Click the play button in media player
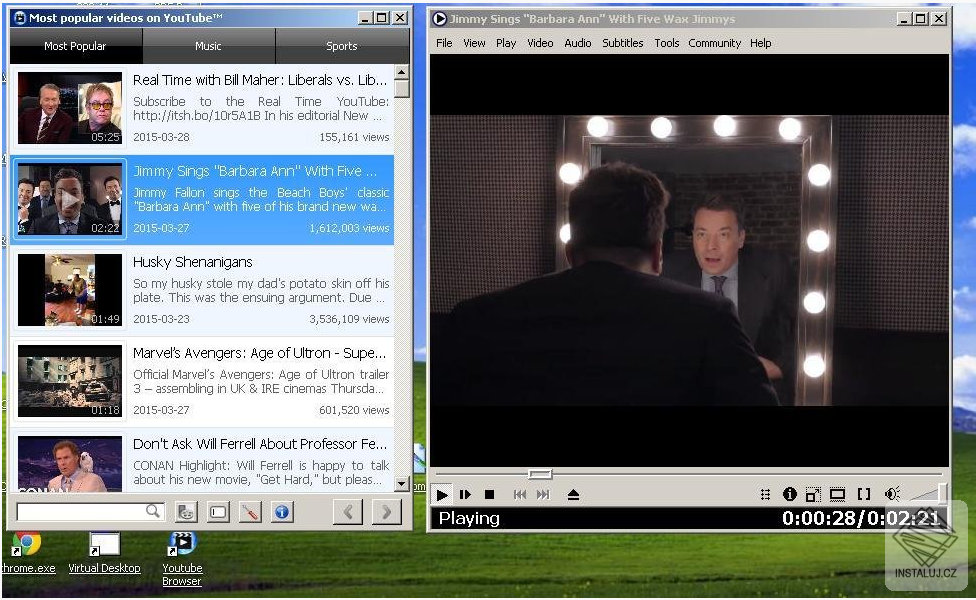Viewport: 976px width, 600px height. (442, 495)
